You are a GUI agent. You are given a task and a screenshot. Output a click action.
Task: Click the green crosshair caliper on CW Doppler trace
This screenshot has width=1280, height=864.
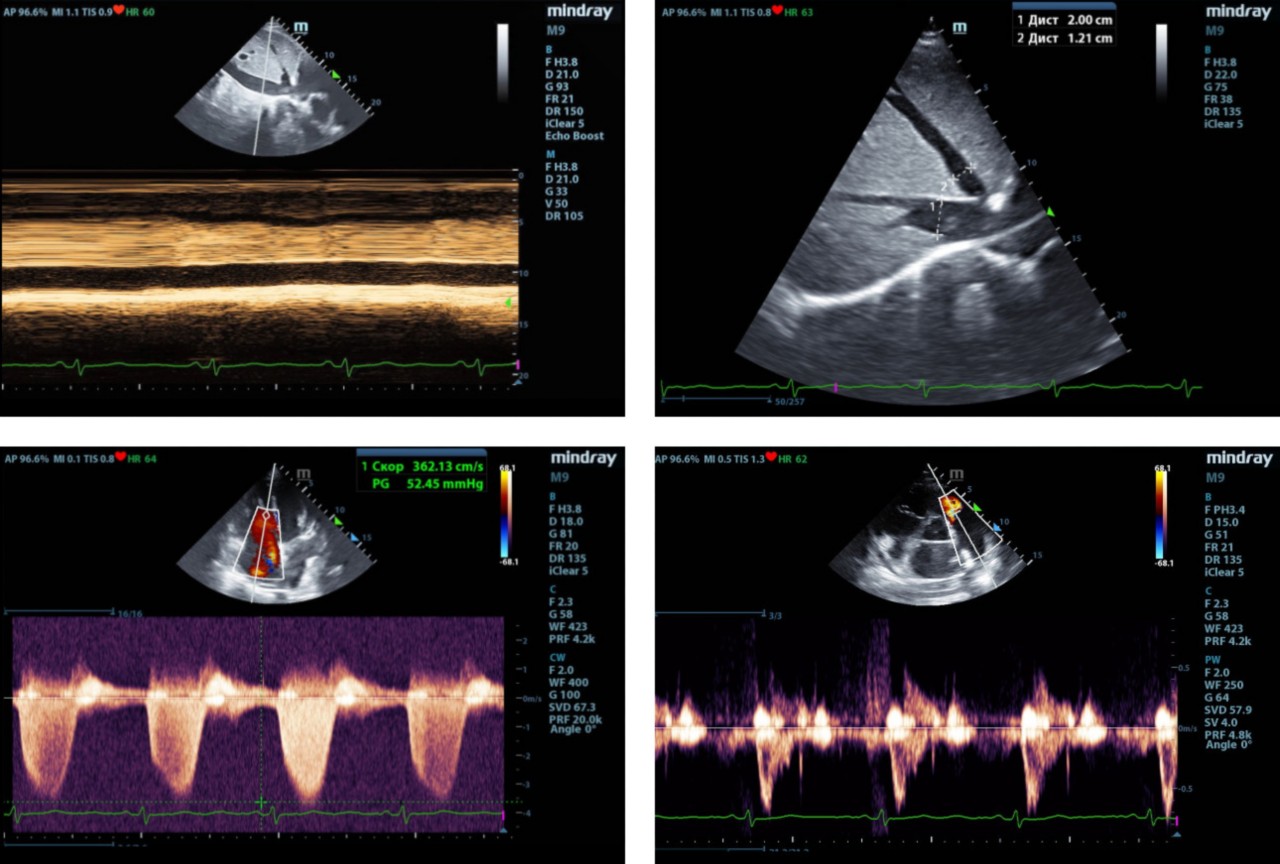pos(262,802)
